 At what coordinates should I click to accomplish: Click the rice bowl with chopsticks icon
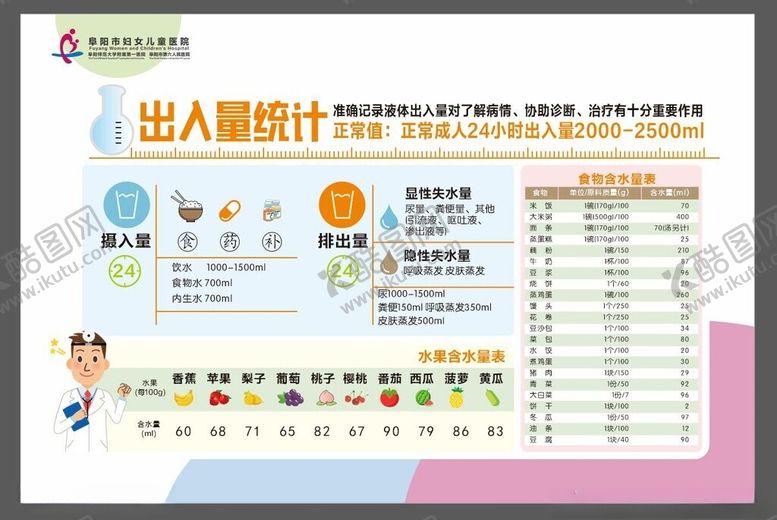point(188,206)
